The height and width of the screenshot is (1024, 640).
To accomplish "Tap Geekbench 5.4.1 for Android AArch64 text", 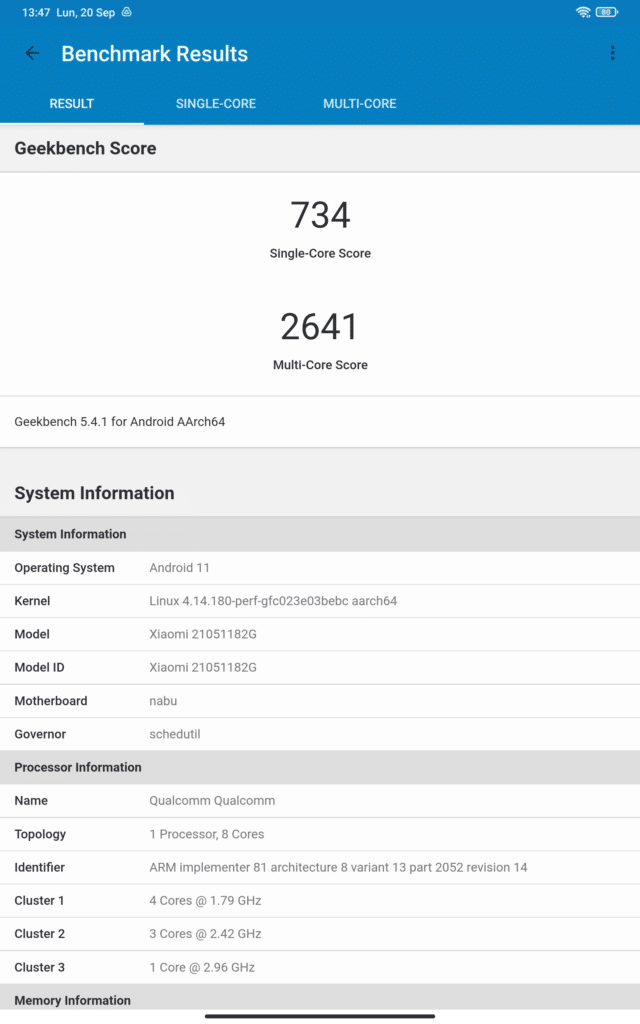I will click(x=120, y=422).
